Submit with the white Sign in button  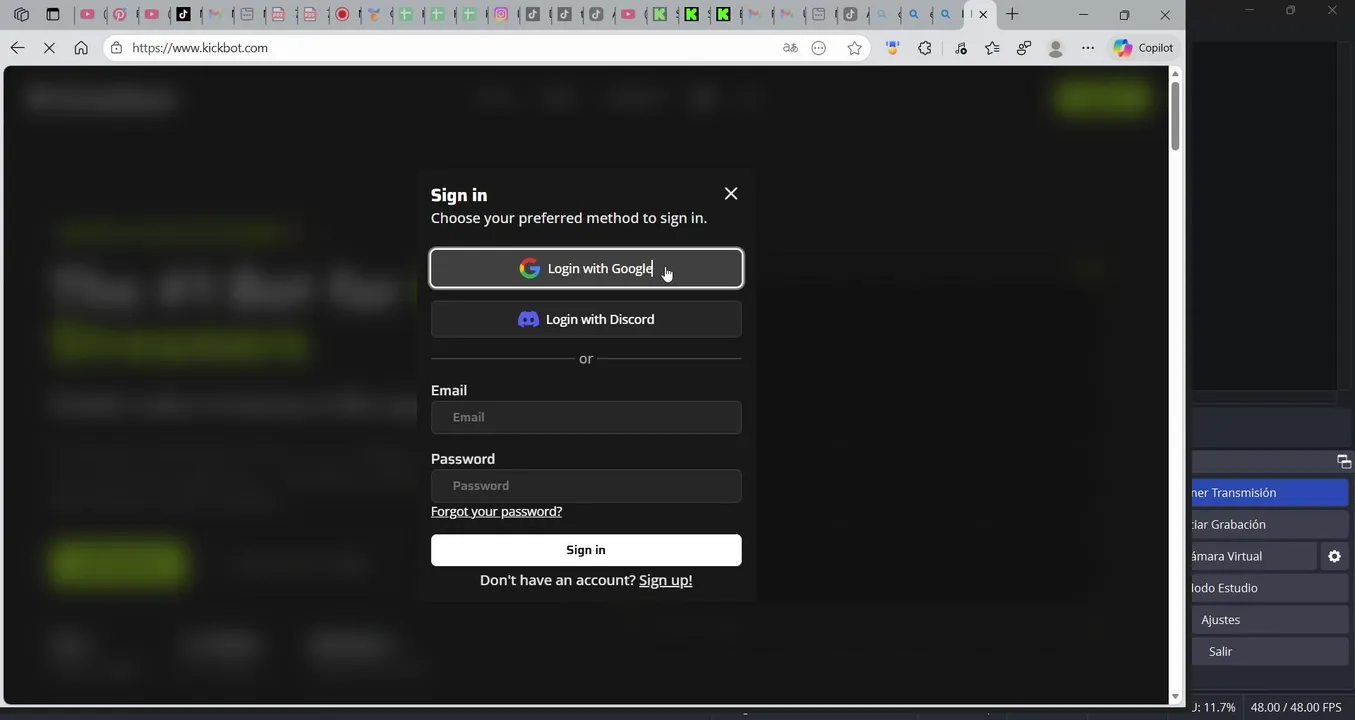[586, 550]
